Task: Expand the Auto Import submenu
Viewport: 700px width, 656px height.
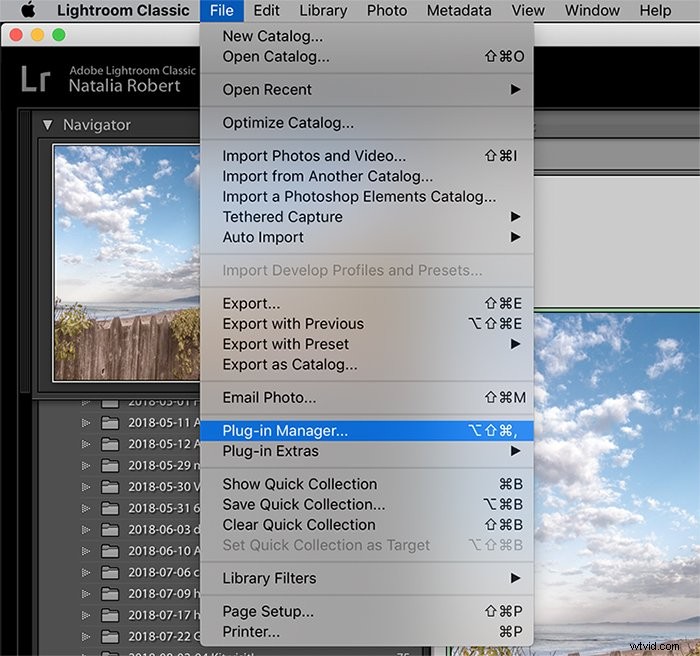Action: point(367,237)
